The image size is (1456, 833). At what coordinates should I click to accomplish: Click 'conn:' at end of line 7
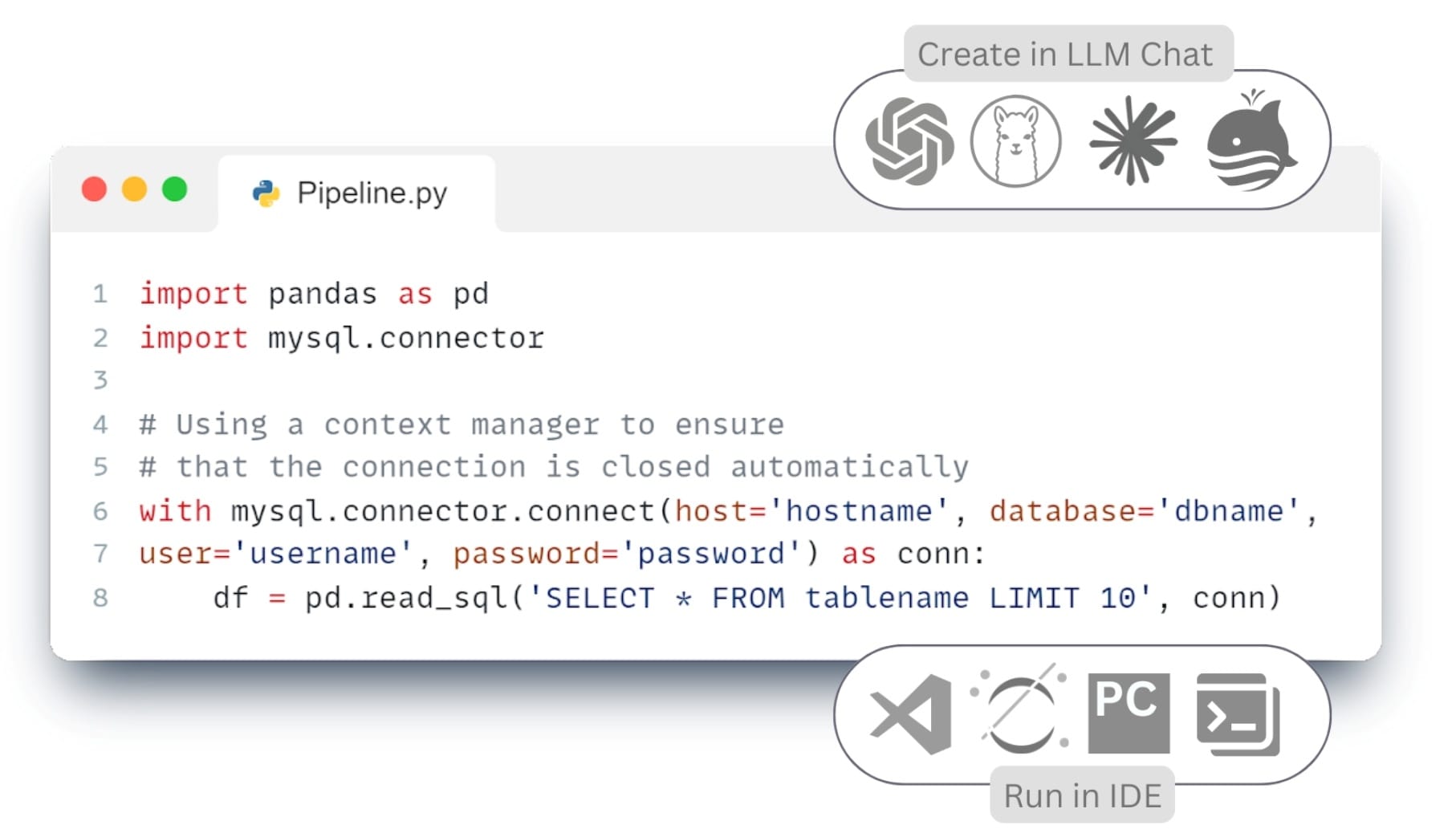click(x=941, y=553)
